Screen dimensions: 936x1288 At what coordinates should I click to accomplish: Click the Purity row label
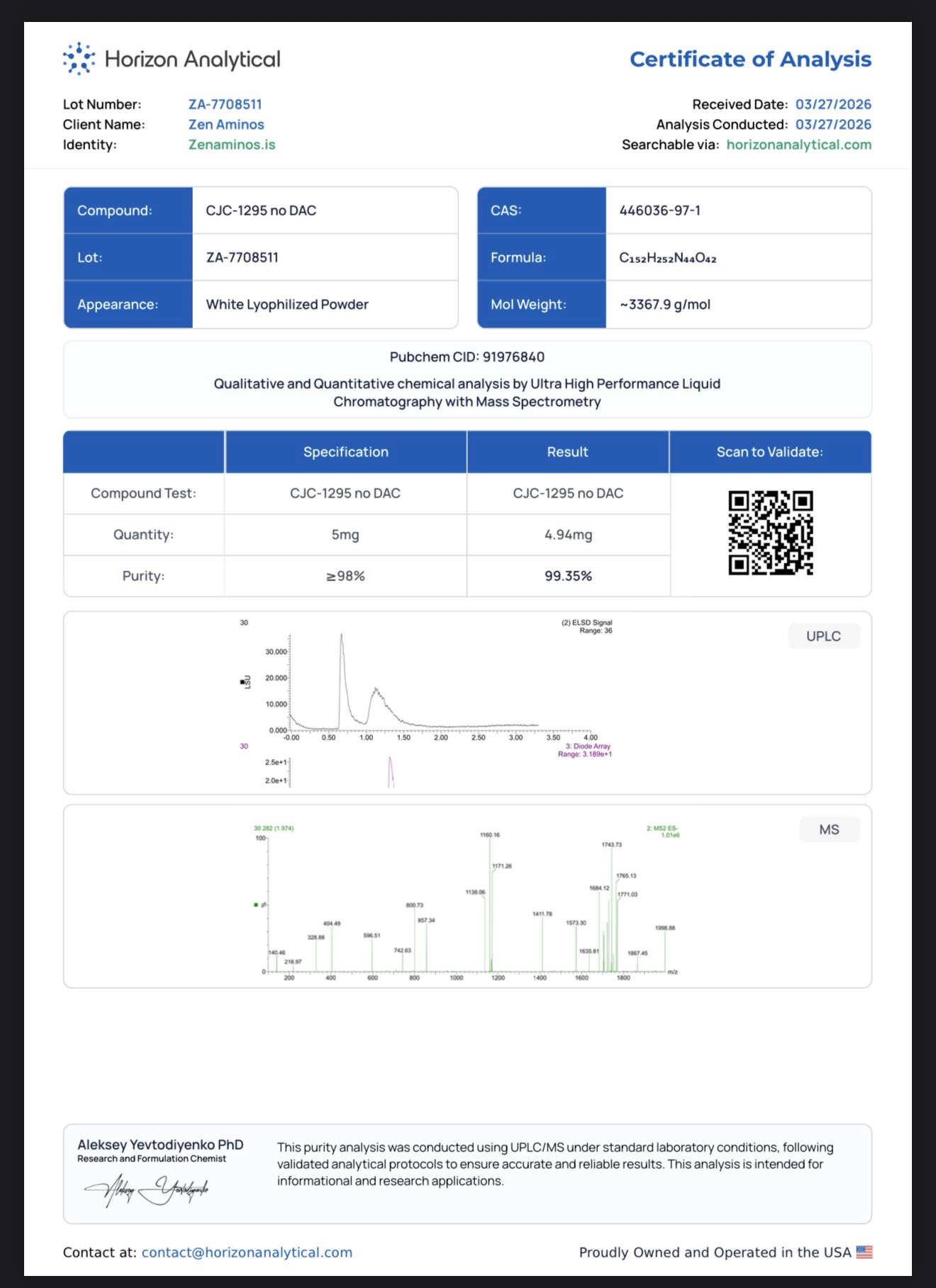tap(143, 576)
